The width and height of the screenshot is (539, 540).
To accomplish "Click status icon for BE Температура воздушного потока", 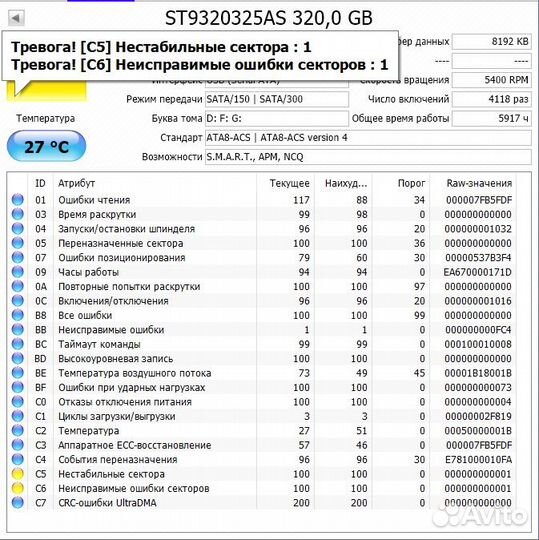I will (18, 373).
